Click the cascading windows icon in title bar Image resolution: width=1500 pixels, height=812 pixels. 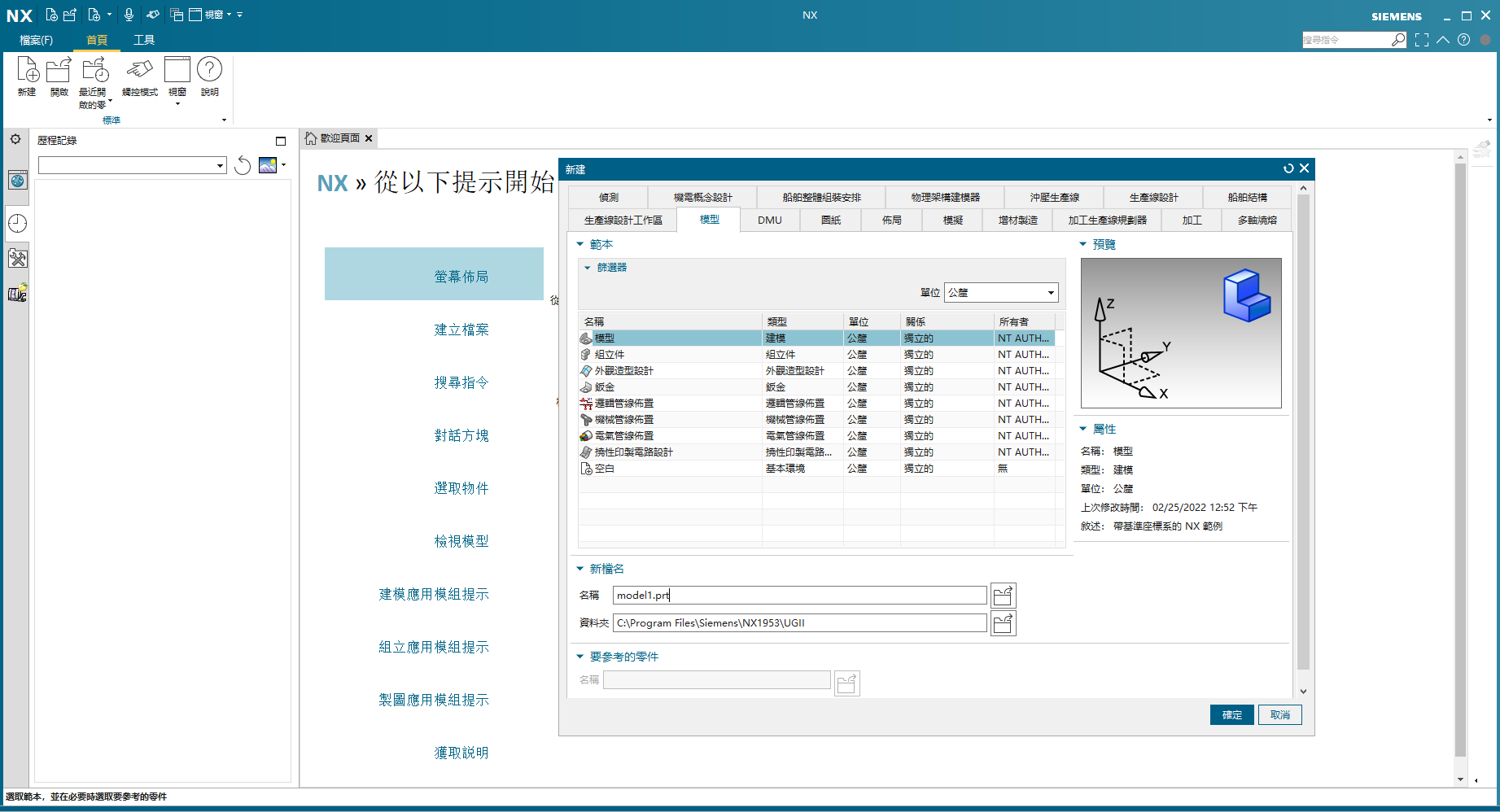tap(177, 15)
